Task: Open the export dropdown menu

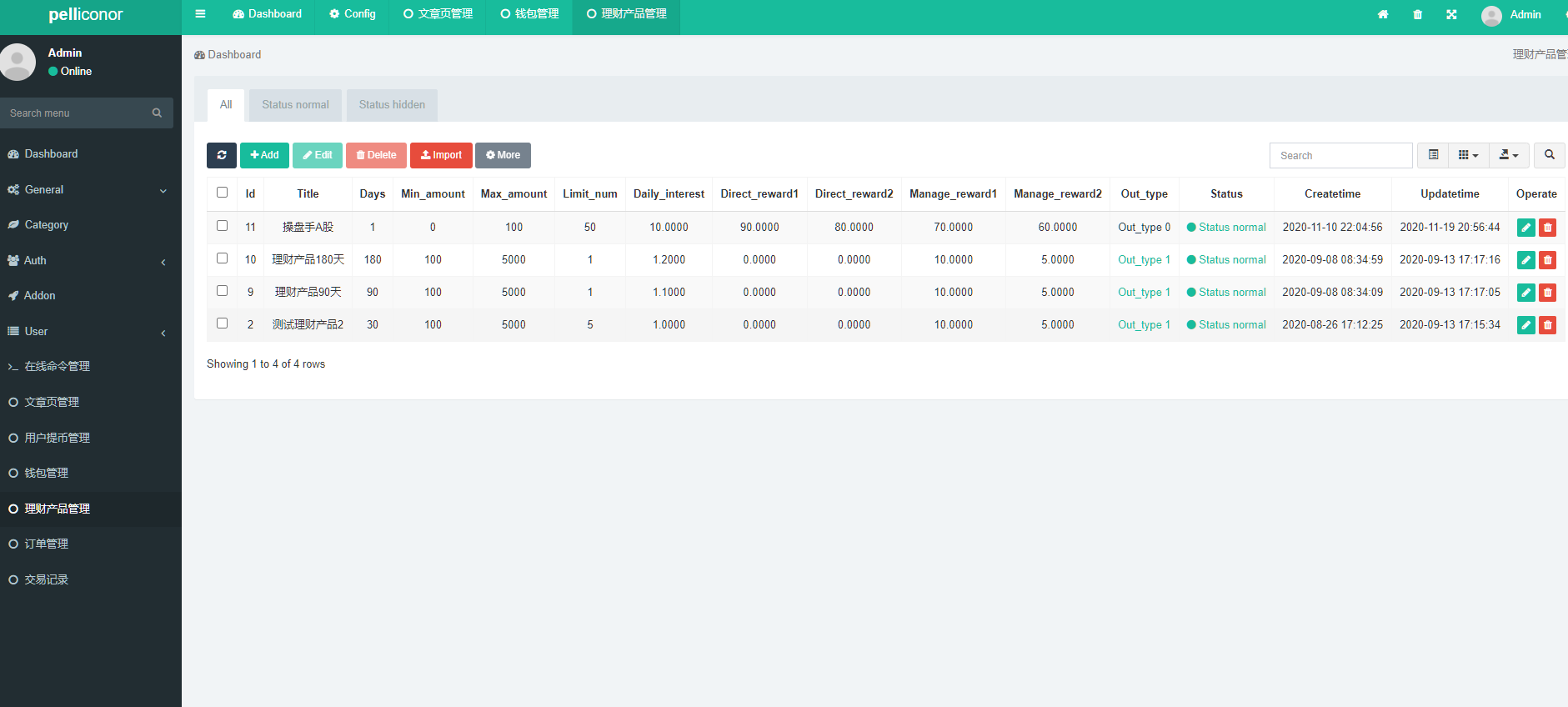Action: tap(1508, 155)
